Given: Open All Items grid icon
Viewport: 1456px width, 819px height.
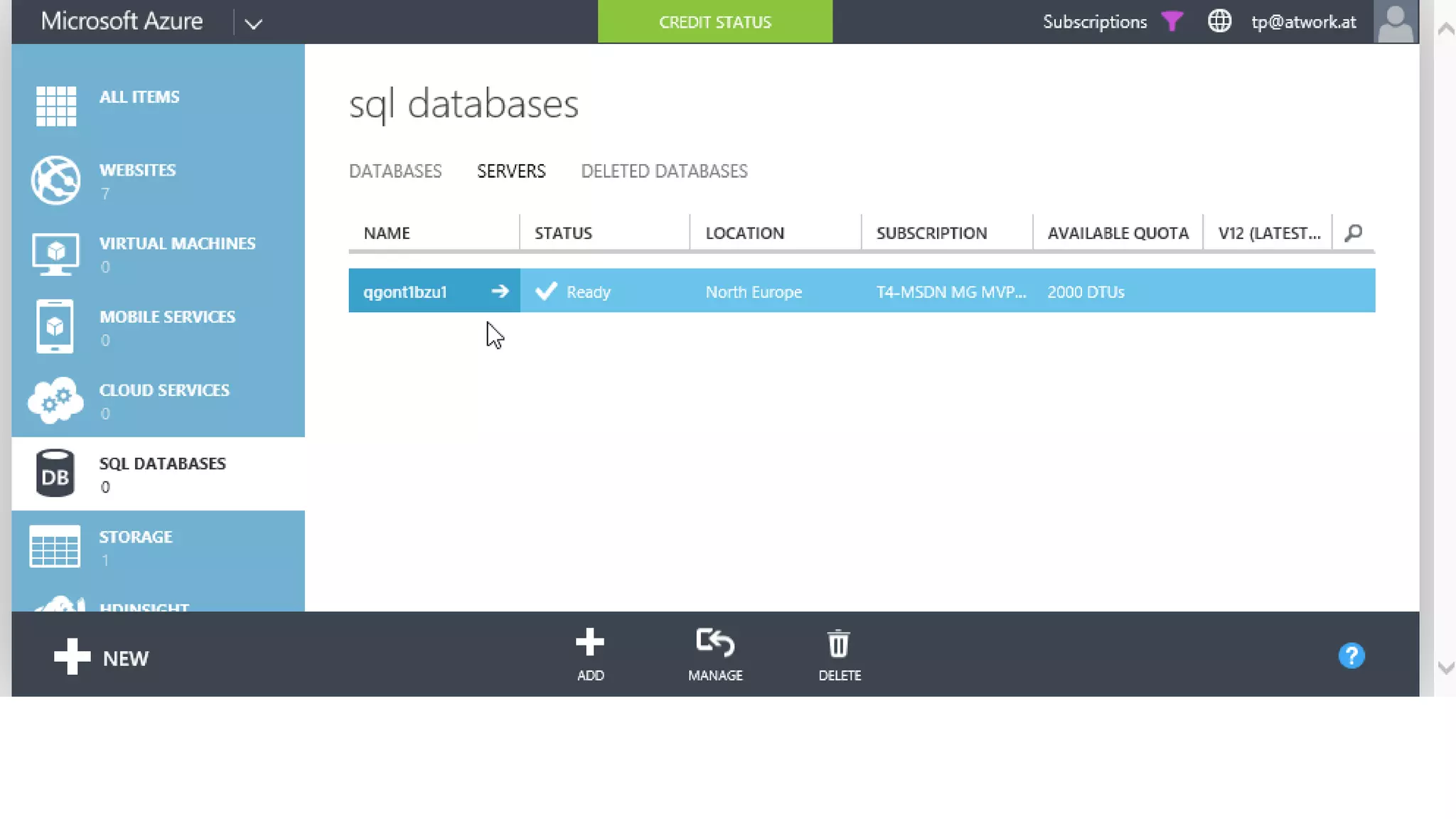Looking at the screenshot, I should [55, 107].
